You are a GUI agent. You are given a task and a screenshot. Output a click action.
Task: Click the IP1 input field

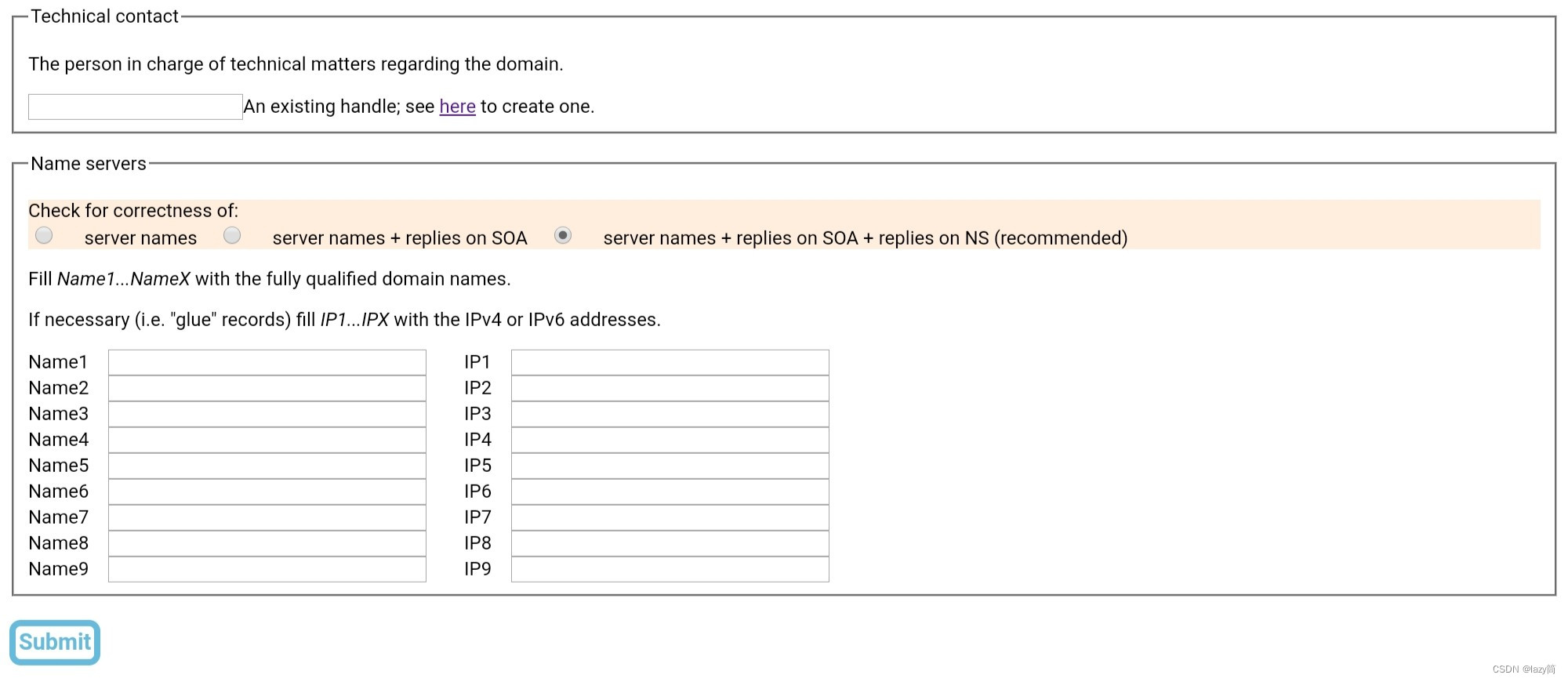click(x=669, y=361)
